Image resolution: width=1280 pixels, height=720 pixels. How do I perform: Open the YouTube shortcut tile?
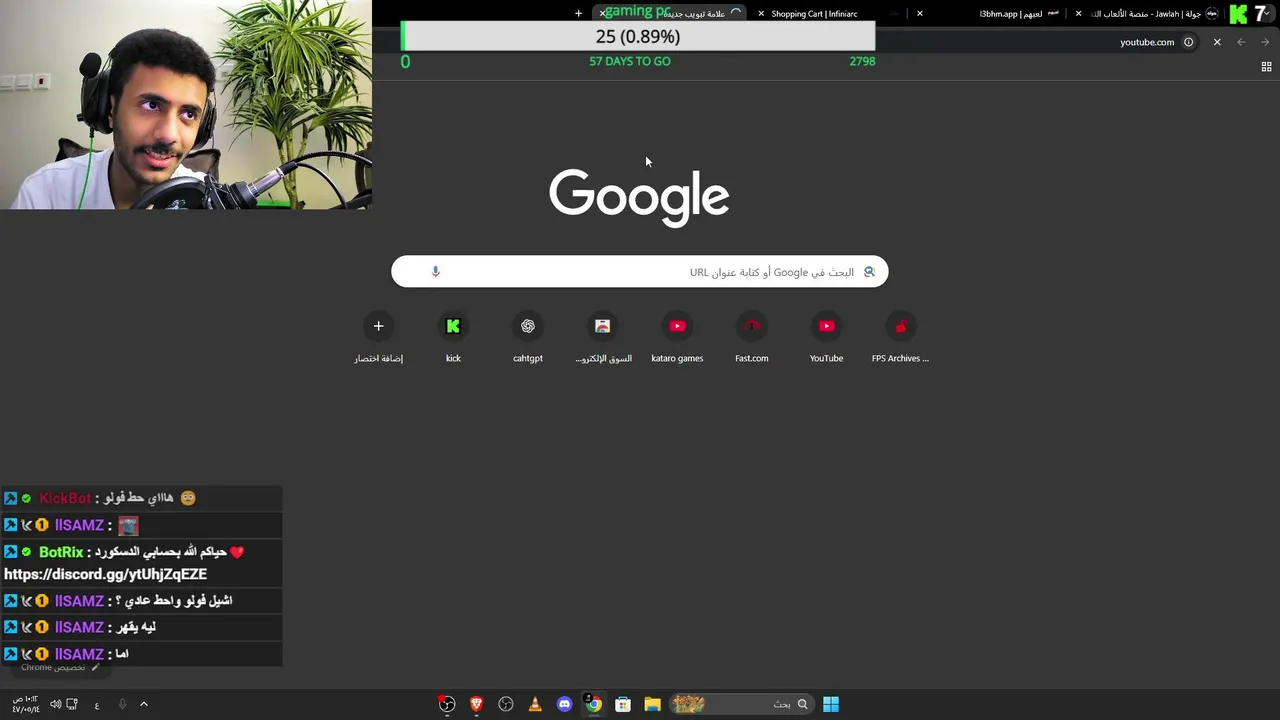(826, 338)
